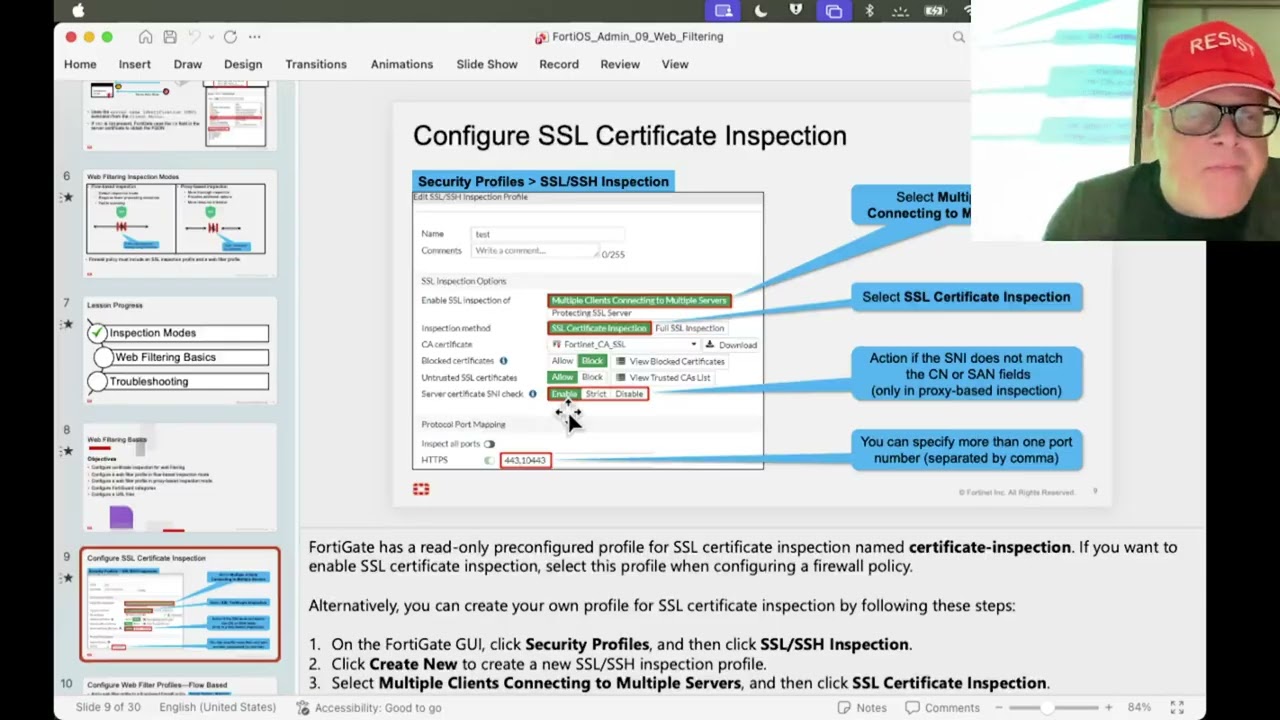Click the zoom out minus button
The image size is (1280, 720).
1001,708
